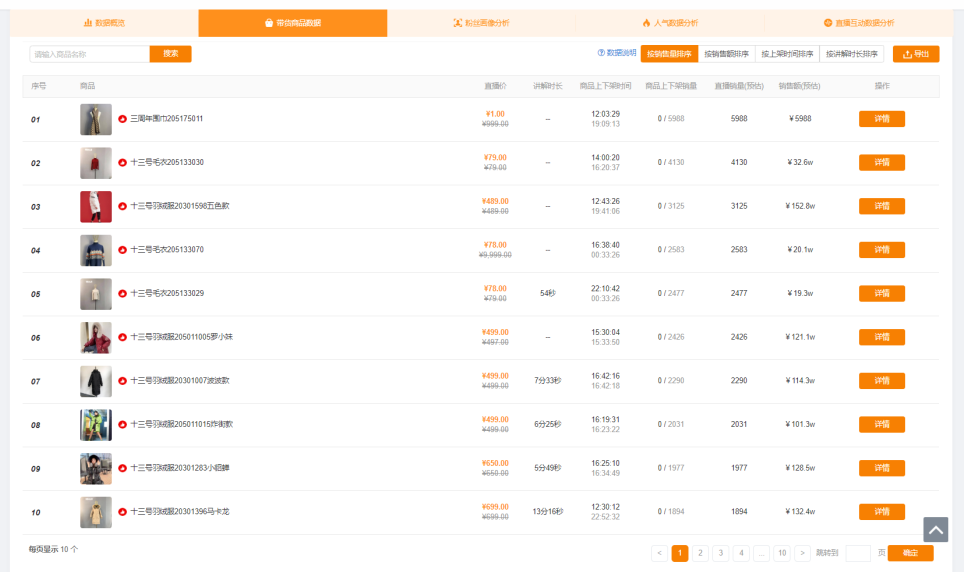Click the thumbnail for 小貂蝉 down jacket
The height and width of the screenshot is (572, 964).
pyautogui.click(x=96, y=469)
